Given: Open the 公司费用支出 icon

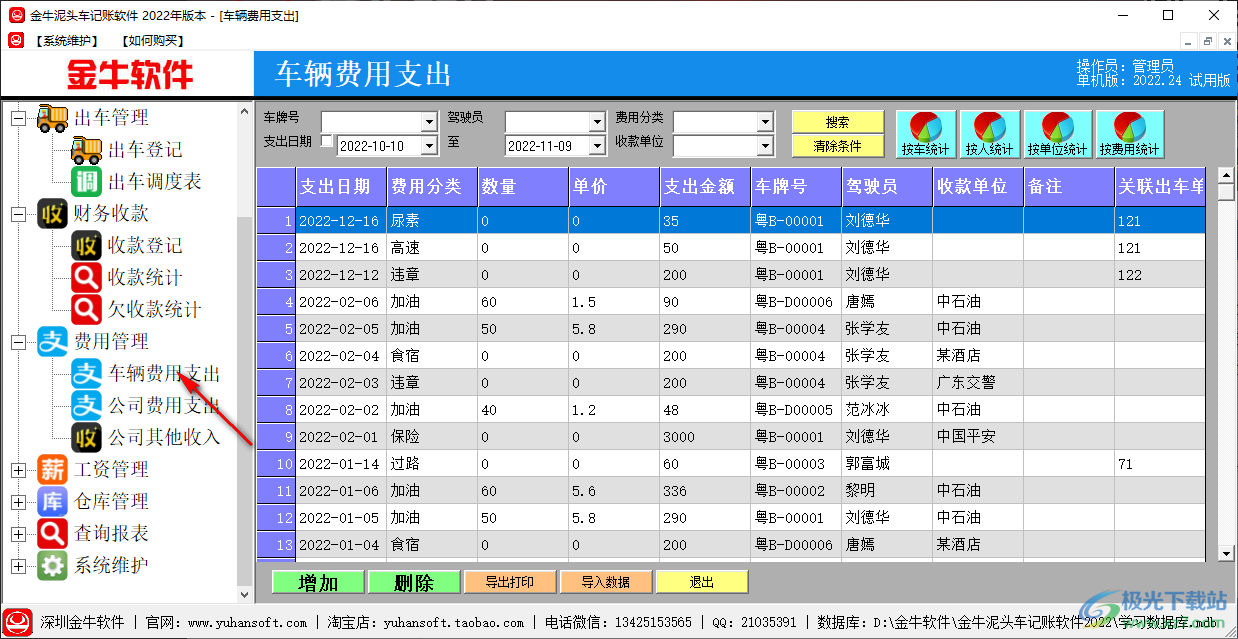Looking at the screenshot, I should coord(87,406).
